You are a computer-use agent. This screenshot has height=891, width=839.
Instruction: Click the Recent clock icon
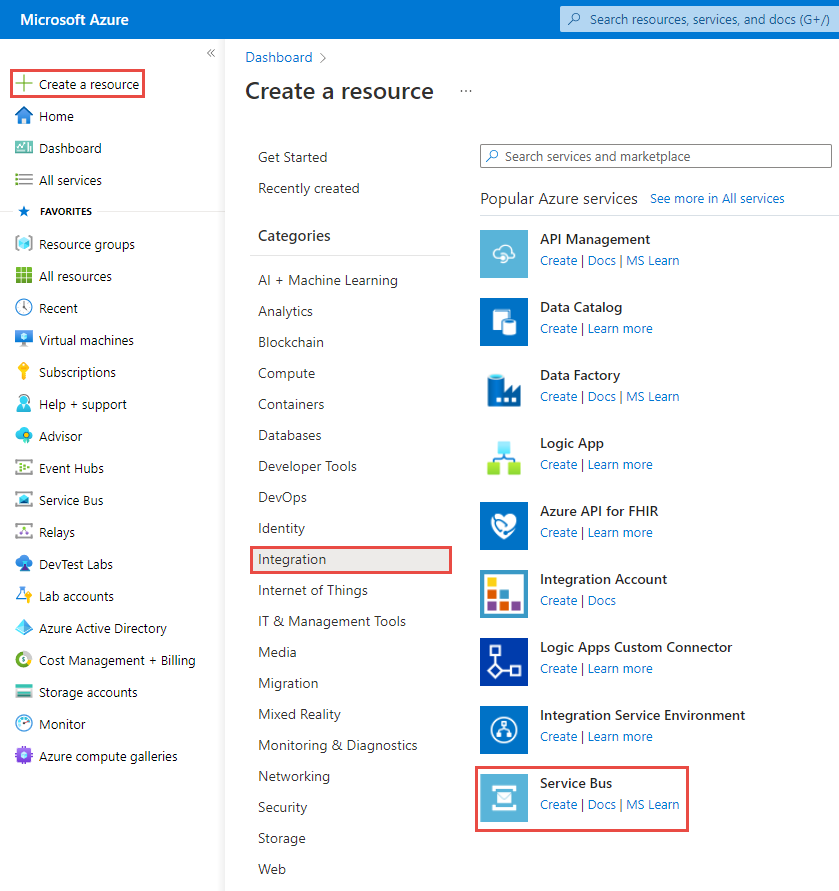pos(24,307)
